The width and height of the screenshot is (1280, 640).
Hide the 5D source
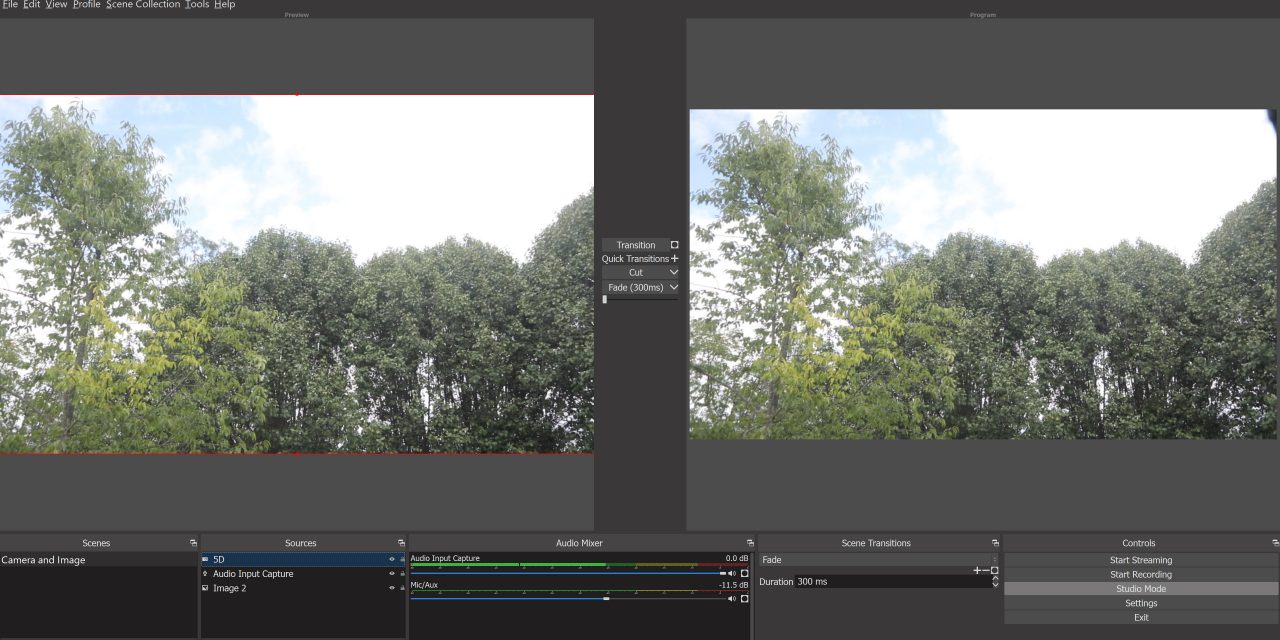(x=392, y=560)
